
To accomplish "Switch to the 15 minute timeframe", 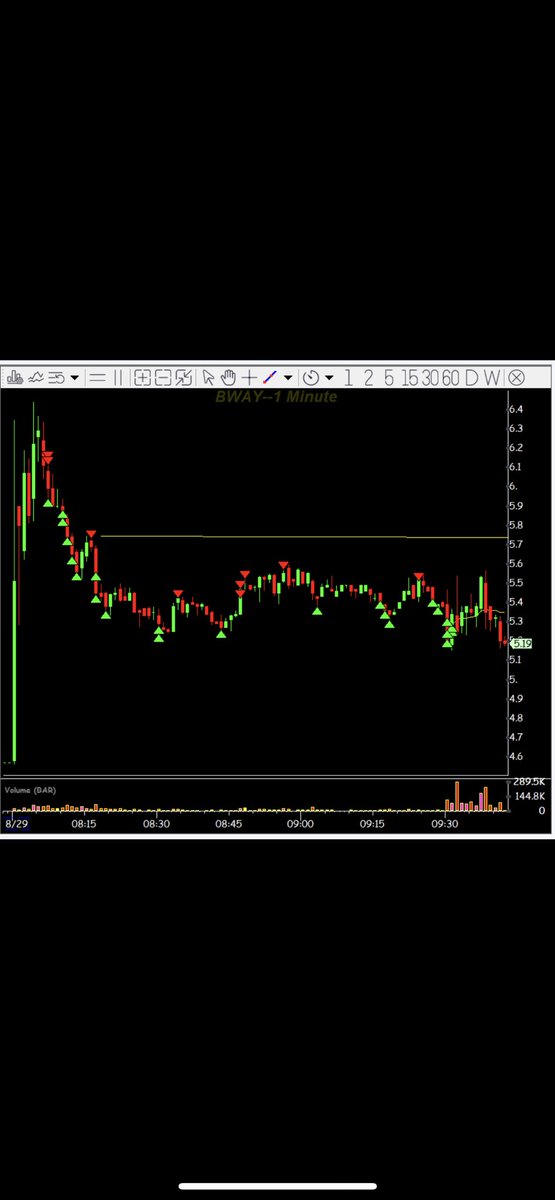I will click(410, 377).
